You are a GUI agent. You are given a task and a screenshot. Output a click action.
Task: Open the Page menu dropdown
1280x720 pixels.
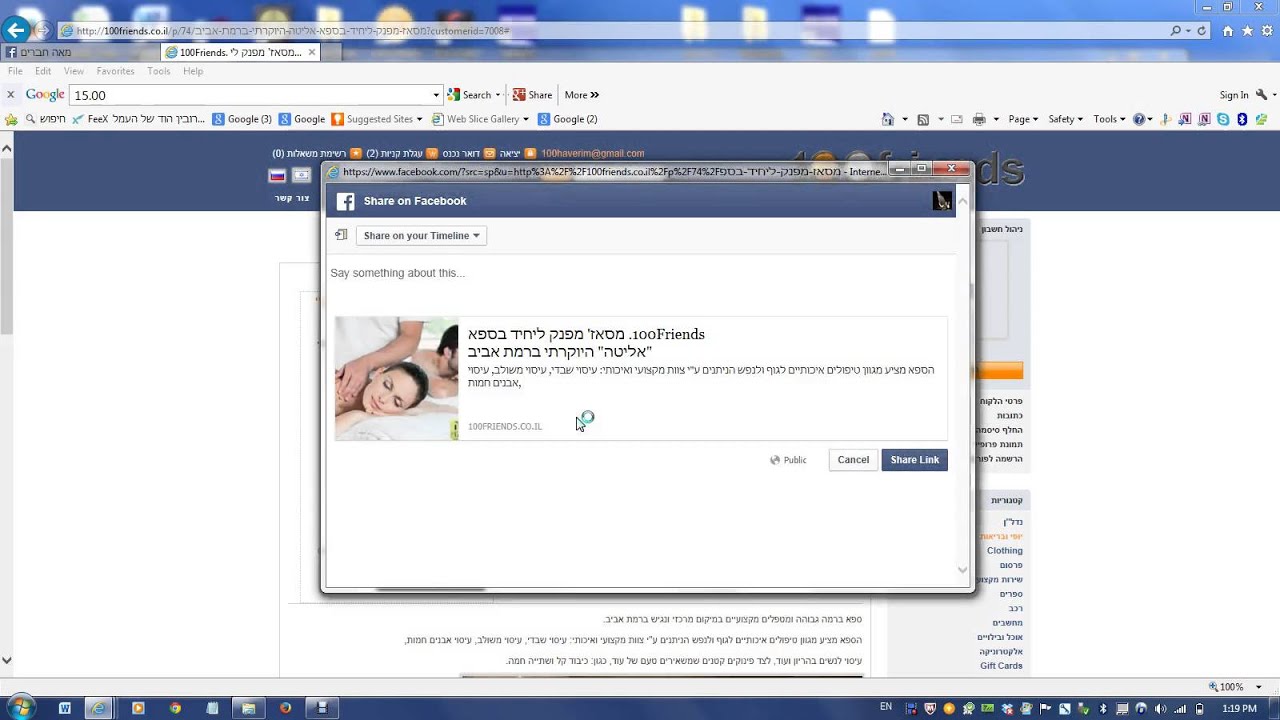tap(1023, 119)
